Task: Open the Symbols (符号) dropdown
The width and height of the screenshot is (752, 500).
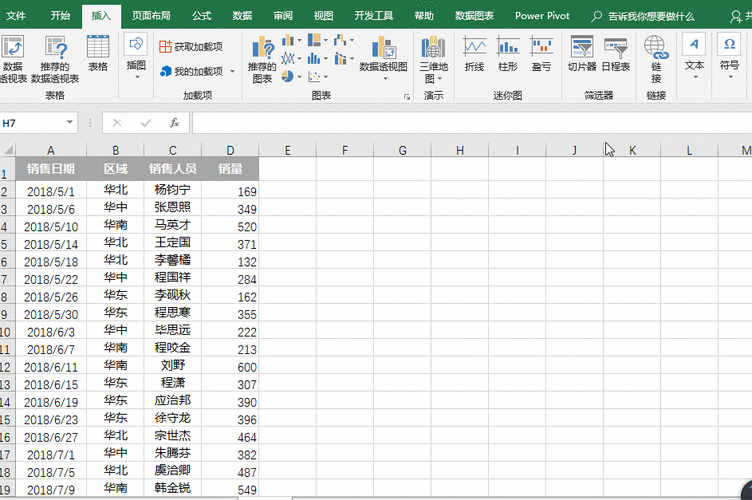Action: click(729, 57)
